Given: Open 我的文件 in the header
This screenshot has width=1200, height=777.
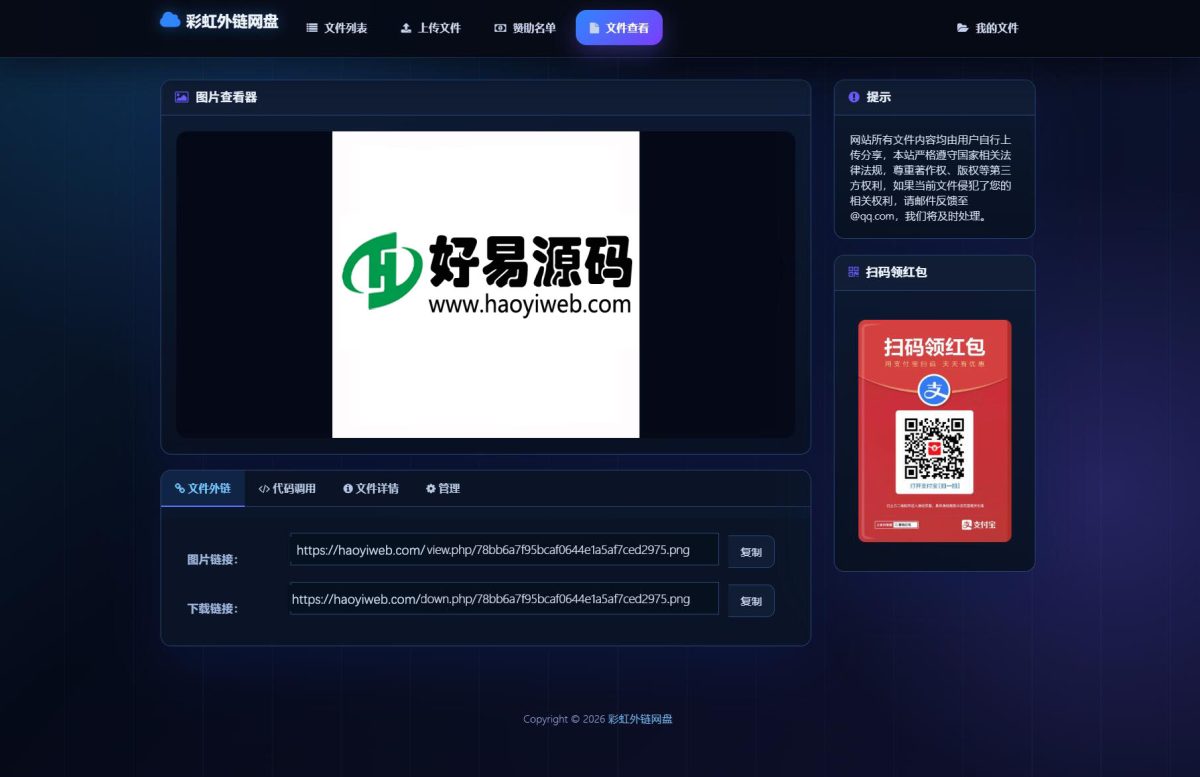Looking at the screenshot, I should coord(987,28).
